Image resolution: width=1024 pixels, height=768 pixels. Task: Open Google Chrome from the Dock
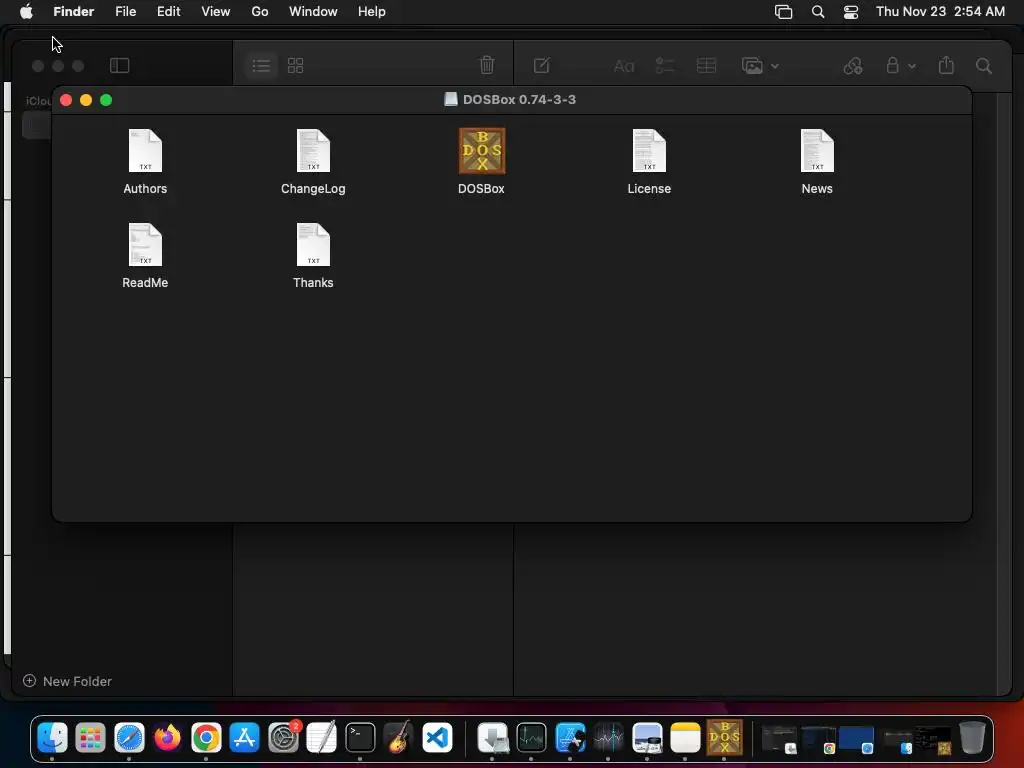206,738
